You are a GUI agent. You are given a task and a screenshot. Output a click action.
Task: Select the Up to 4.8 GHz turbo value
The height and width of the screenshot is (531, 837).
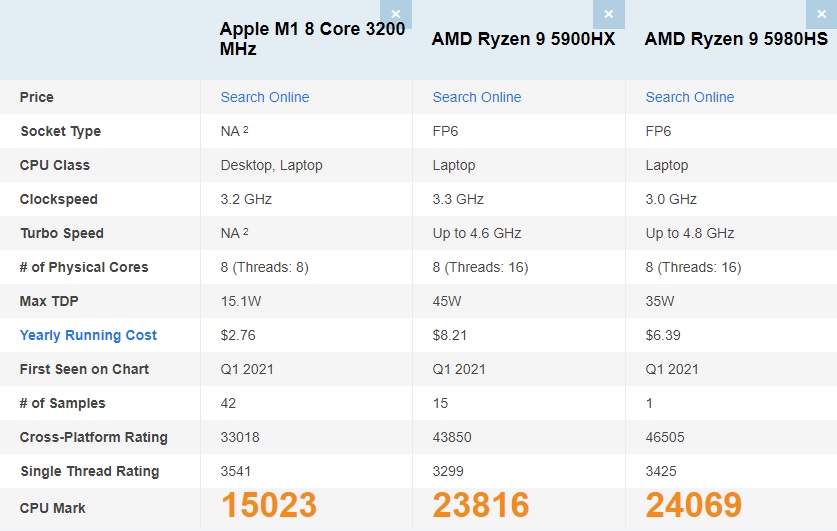(x=690, y=233)
